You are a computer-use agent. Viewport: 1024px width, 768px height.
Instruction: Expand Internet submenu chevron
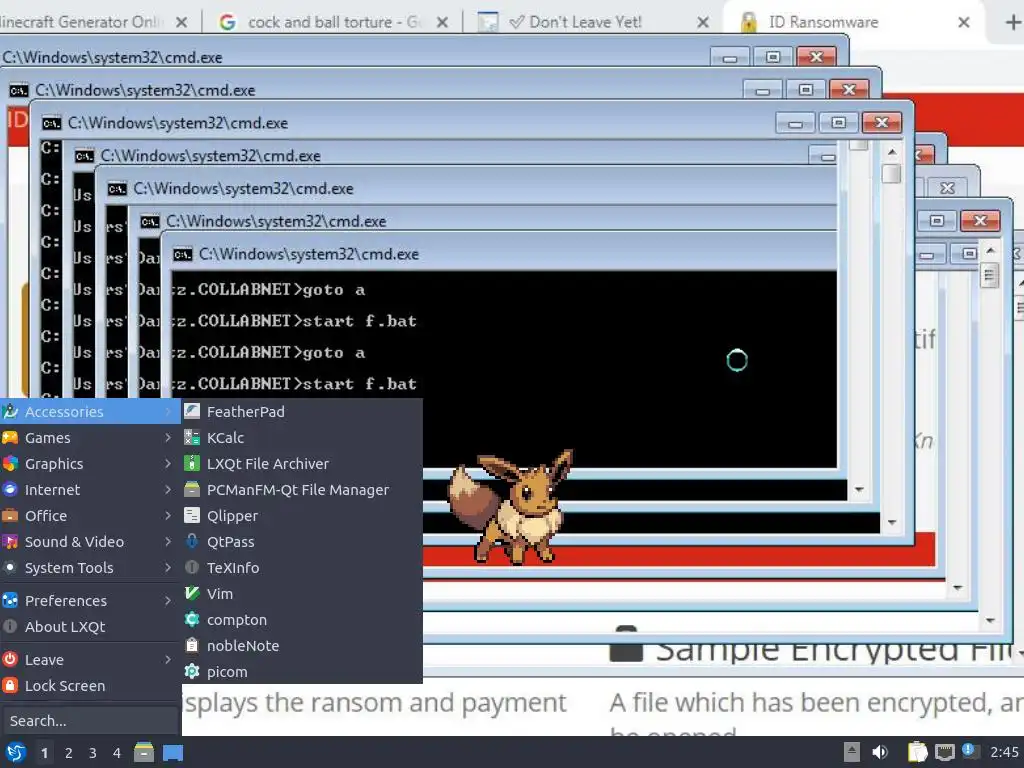168,490
